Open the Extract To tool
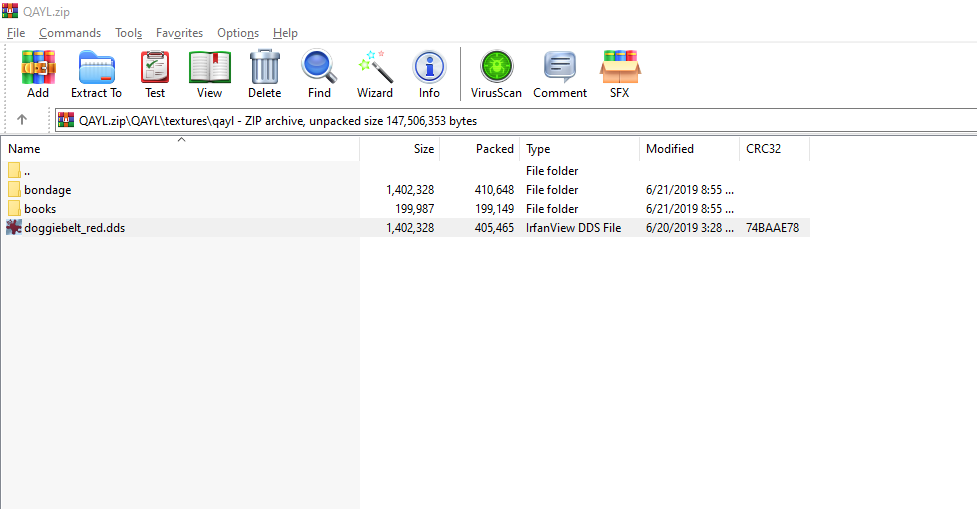 97,74
